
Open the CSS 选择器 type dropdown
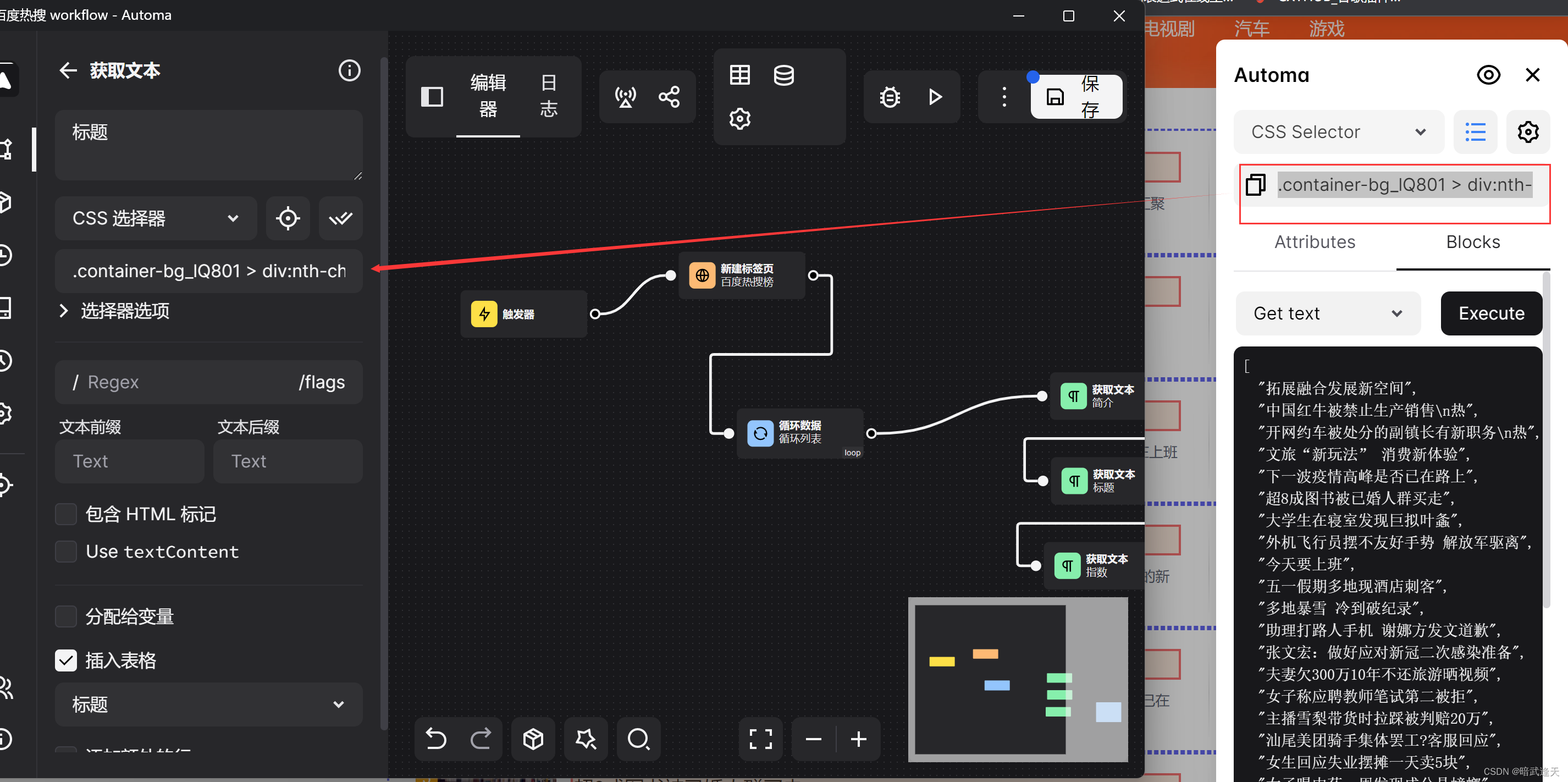(156, 218)
